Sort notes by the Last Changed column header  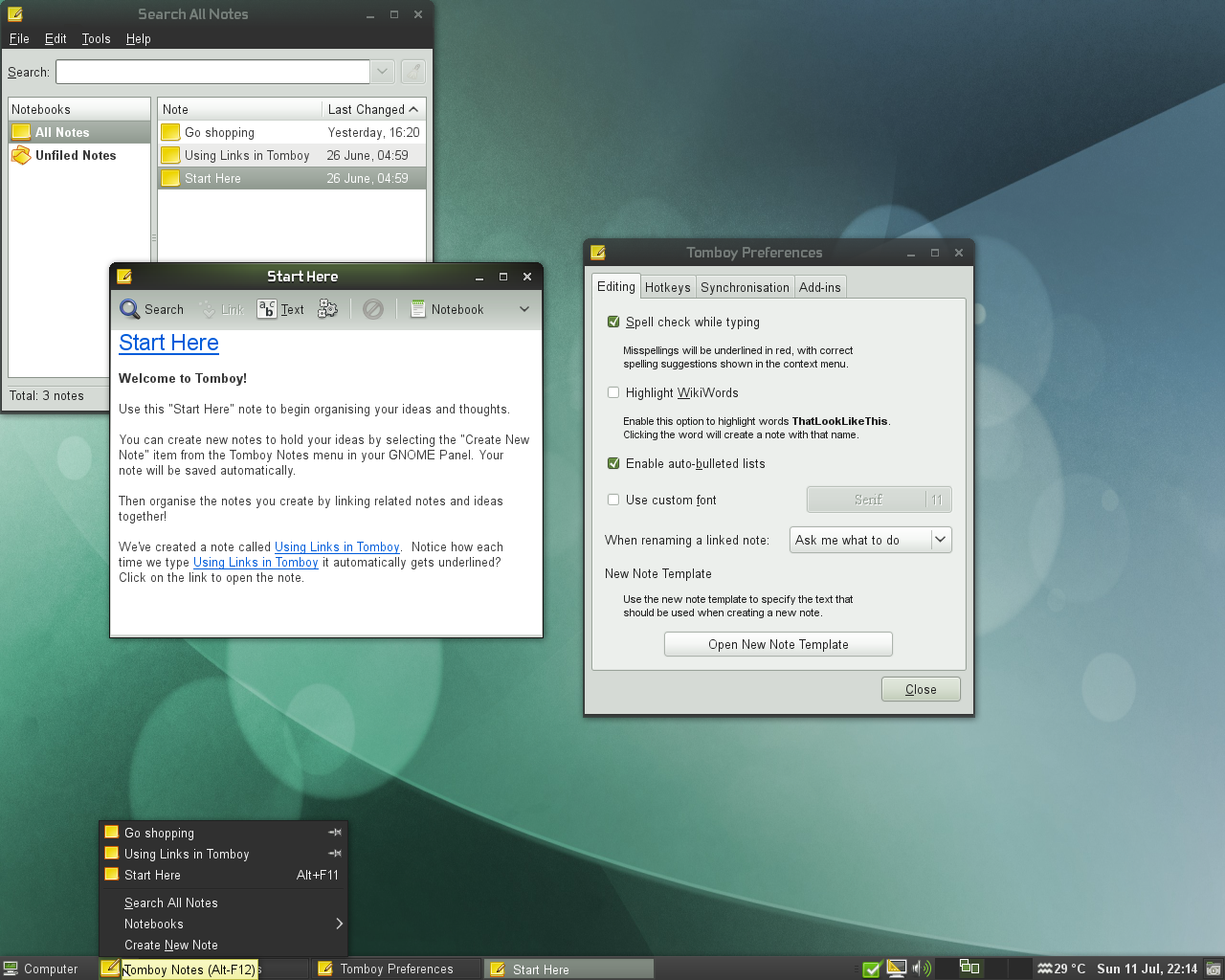click(373, 109)
